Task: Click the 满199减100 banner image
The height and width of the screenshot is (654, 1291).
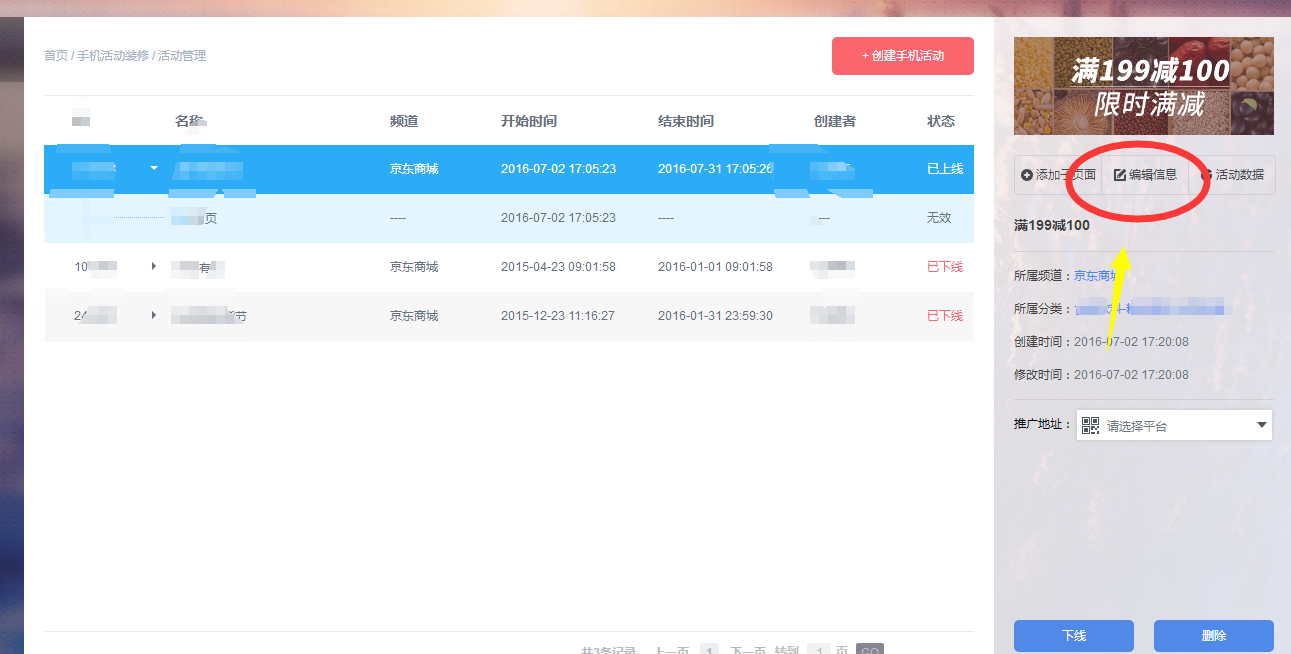Action: click(x=1143, y=86)
